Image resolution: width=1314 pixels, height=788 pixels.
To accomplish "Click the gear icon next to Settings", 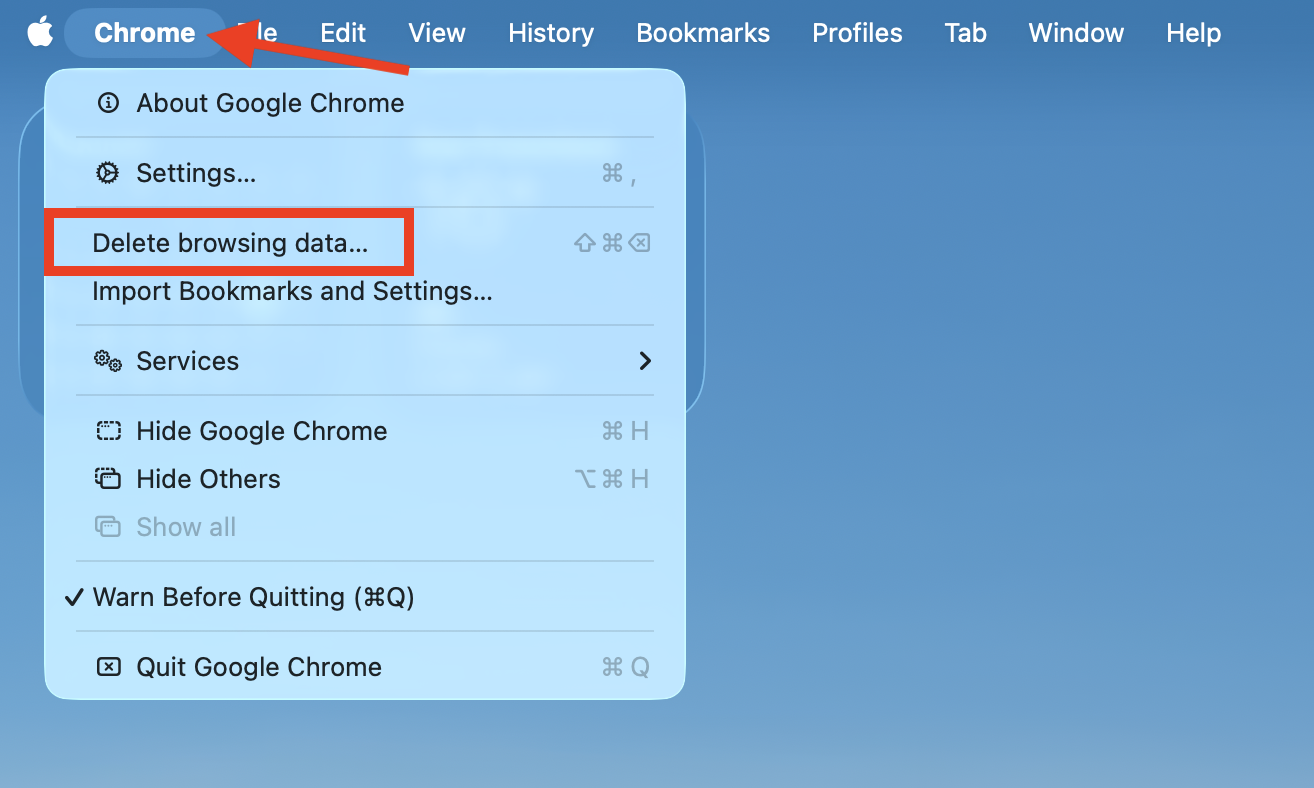I will coord(108,172).
